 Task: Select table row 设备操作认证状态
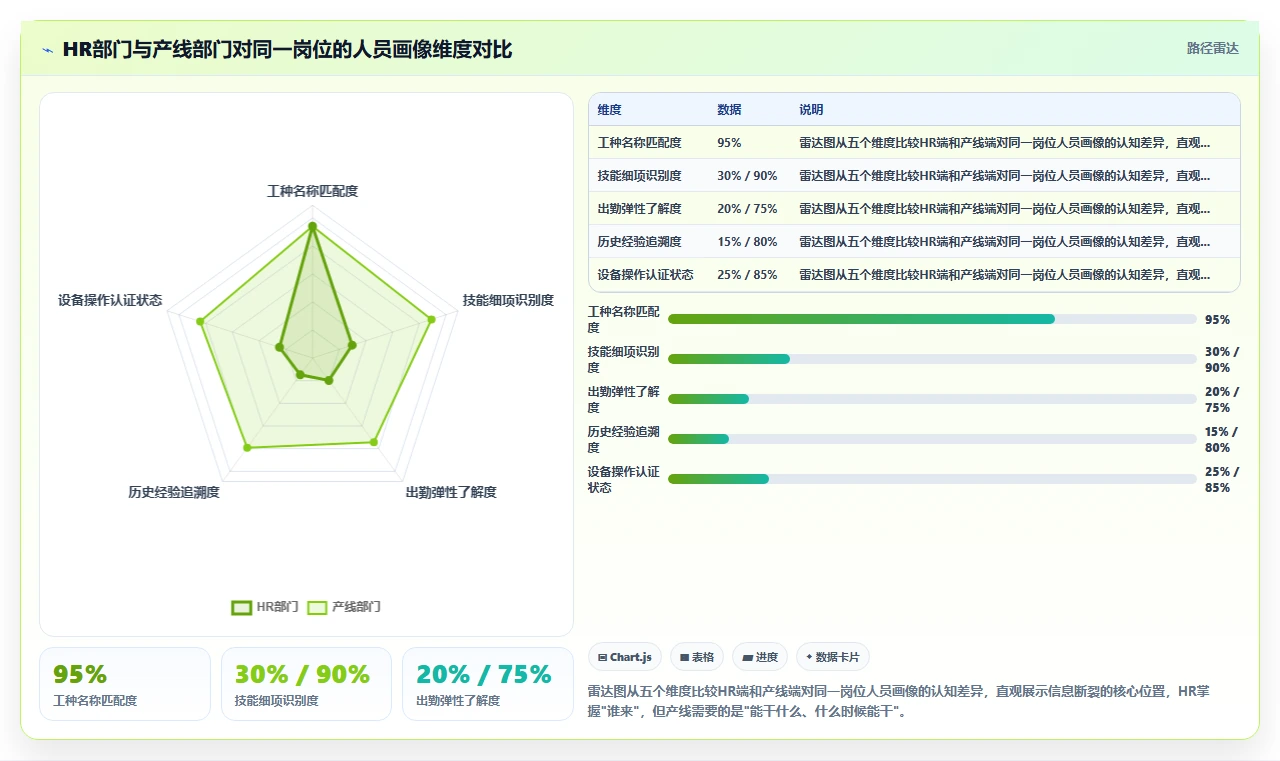tap(914, 275)
